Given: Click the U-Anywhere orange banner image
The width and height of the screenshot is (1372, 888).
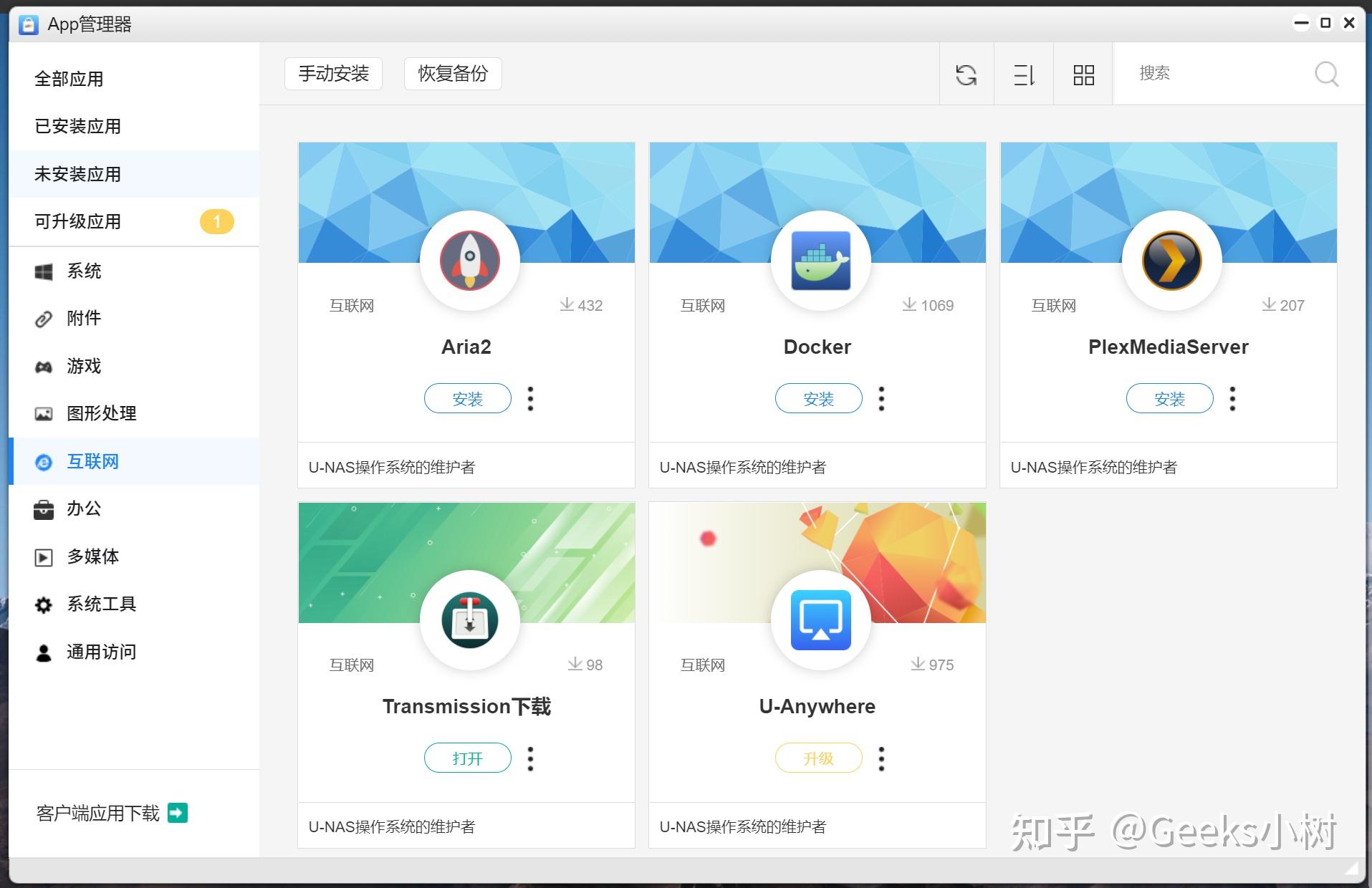Looking at the screenshot, I should (817, 563).
